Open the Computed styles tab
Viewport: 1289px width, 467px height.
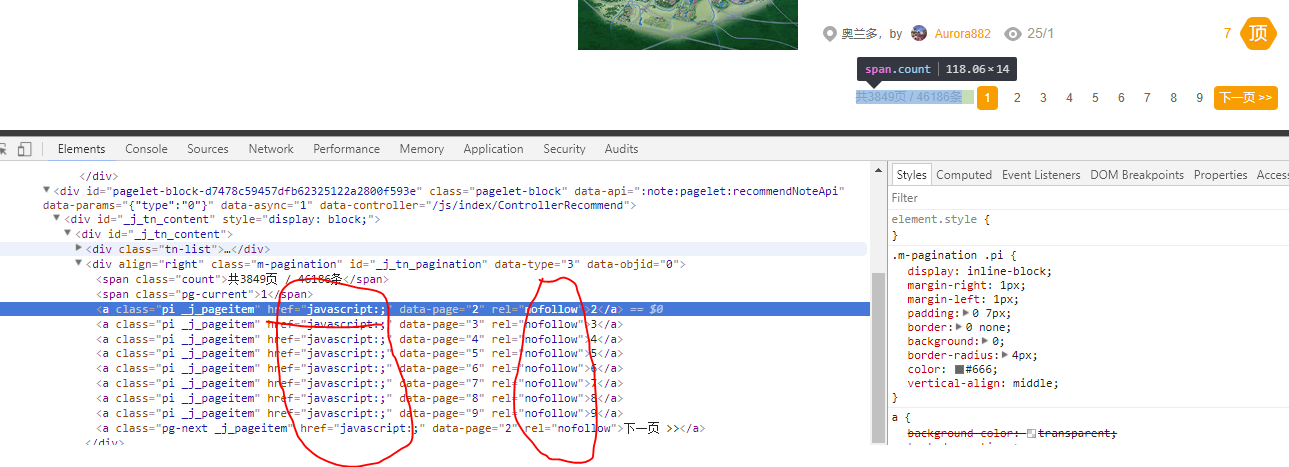click(964, 175)
